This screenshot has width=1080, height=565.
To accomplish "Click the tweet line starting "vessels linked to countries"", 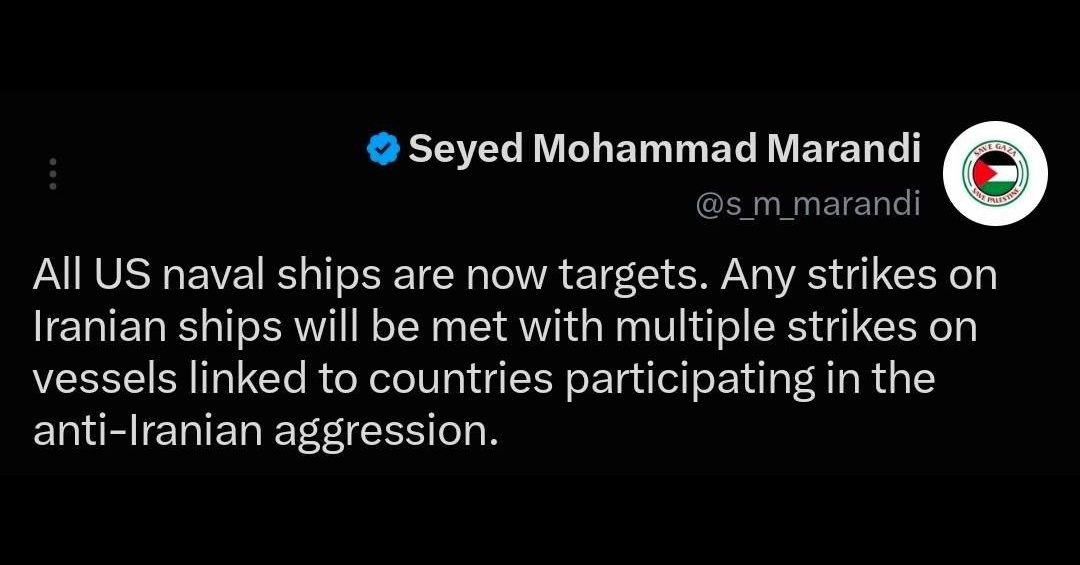I will [484, 379].
